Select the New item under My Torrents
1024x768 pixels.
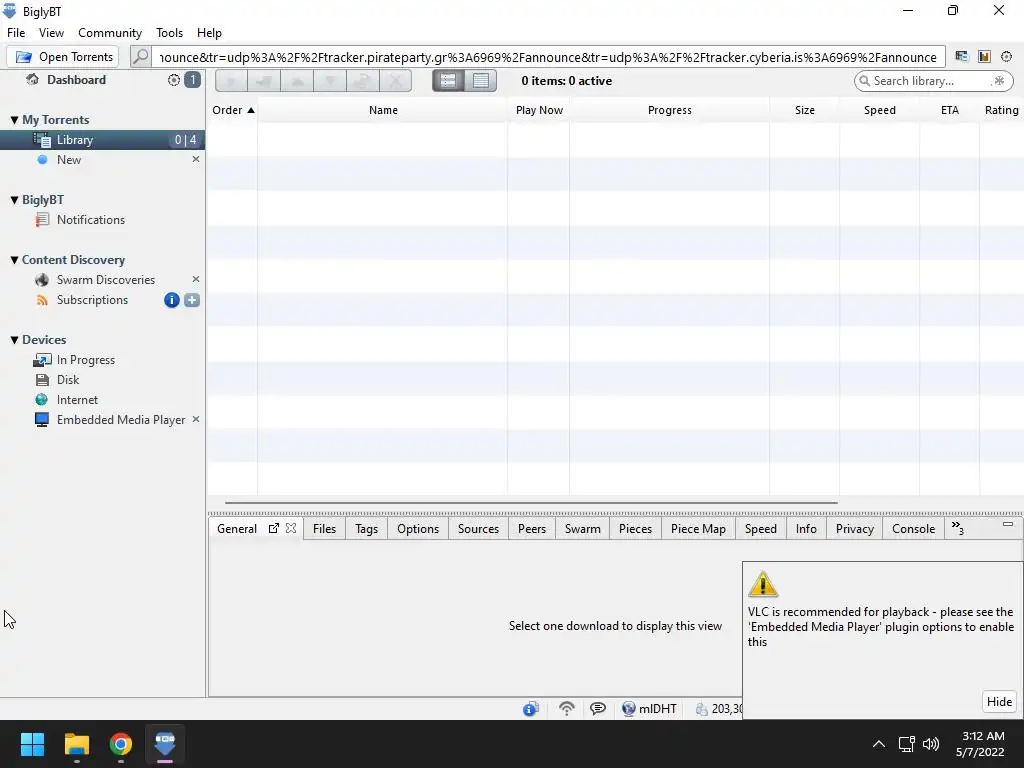point(103,160)
